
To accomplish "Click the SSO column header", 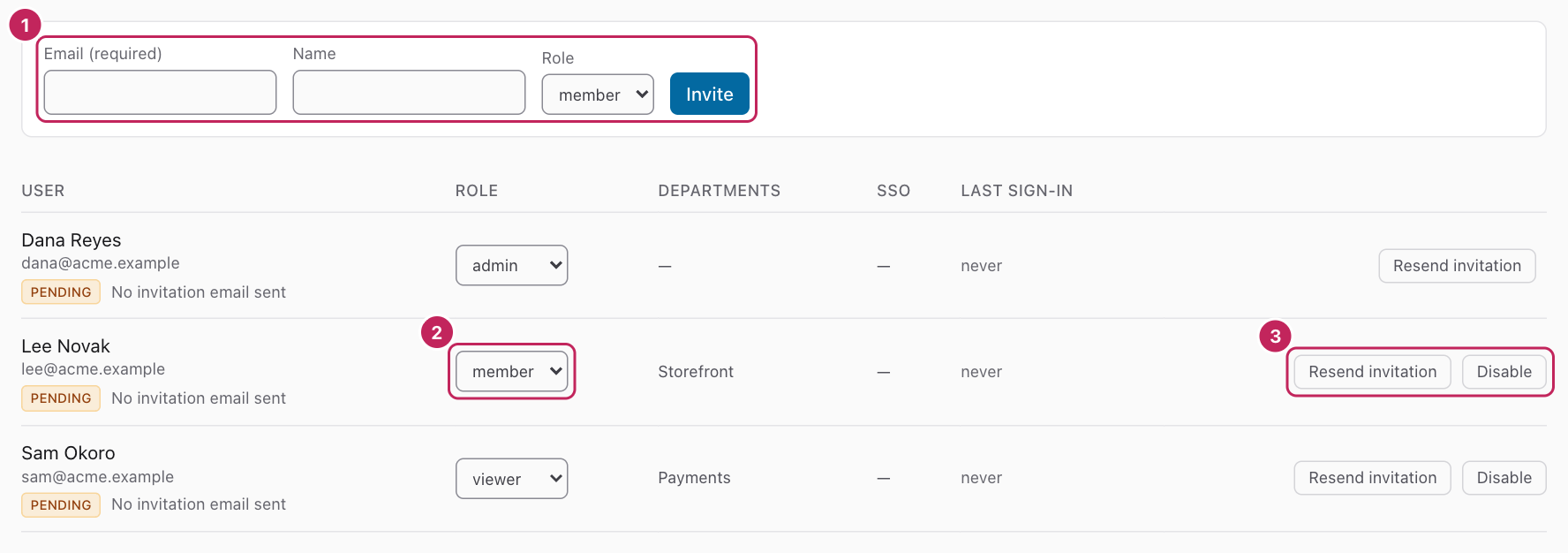I will [893, 191].
